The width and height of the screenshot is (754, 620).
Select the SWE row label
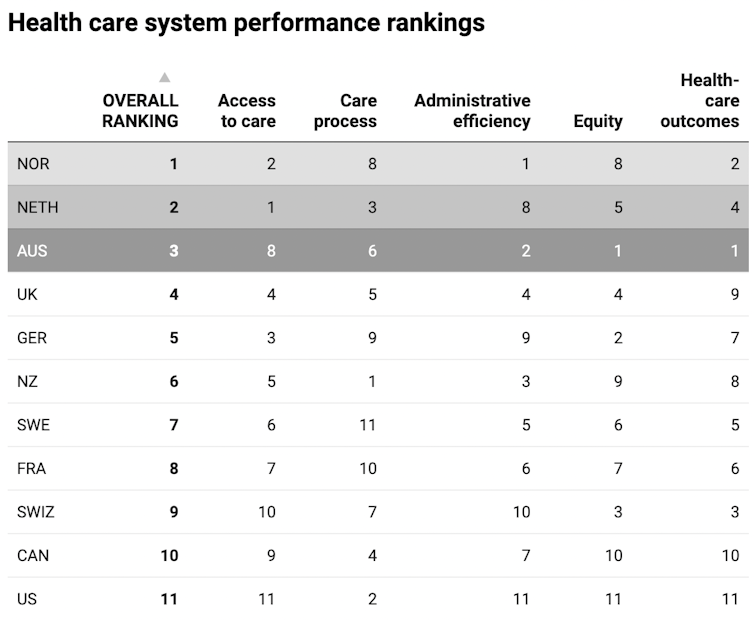(33, 425)
